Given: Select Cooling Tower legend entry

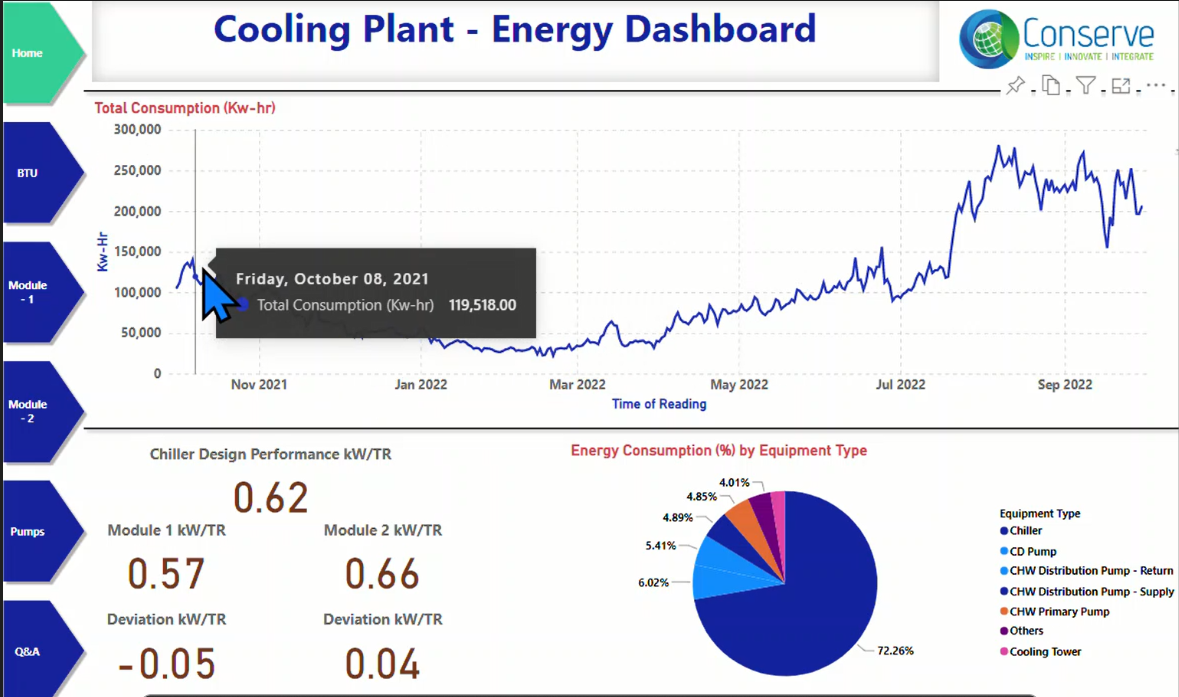Looking at the screenshot, I should pos(1045,652).
